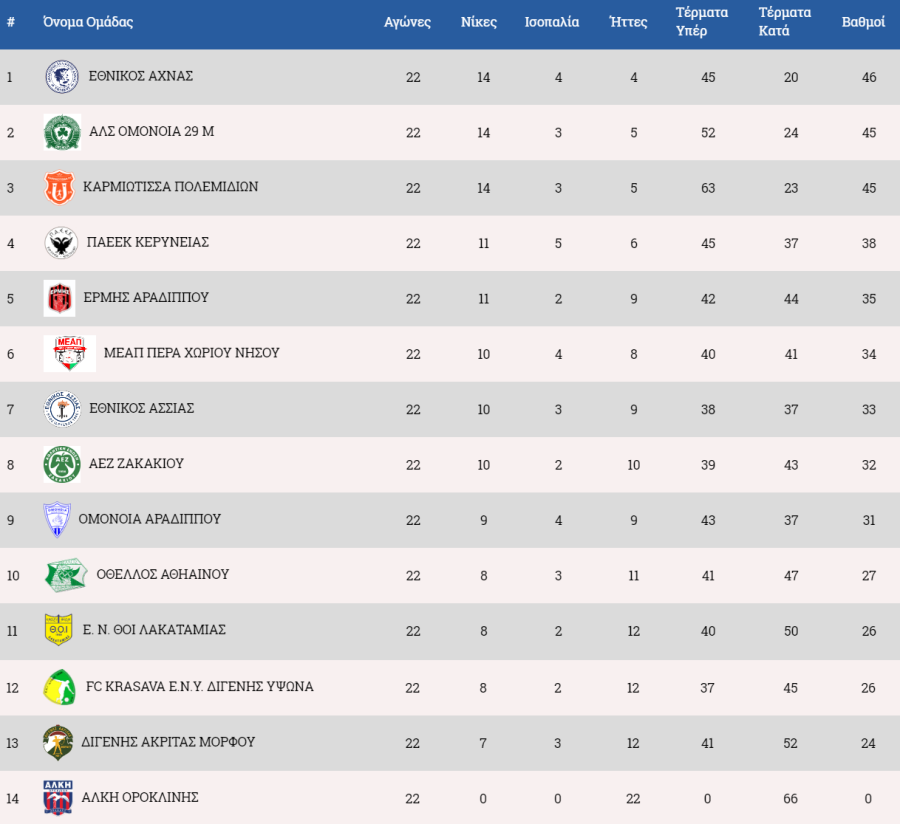This screenshot has height=824, width=900.
Task: Click the ΕΘΝΙΚΟΣ ΑΣΣΙΑΣ round logo
Action: coord(62,409)
